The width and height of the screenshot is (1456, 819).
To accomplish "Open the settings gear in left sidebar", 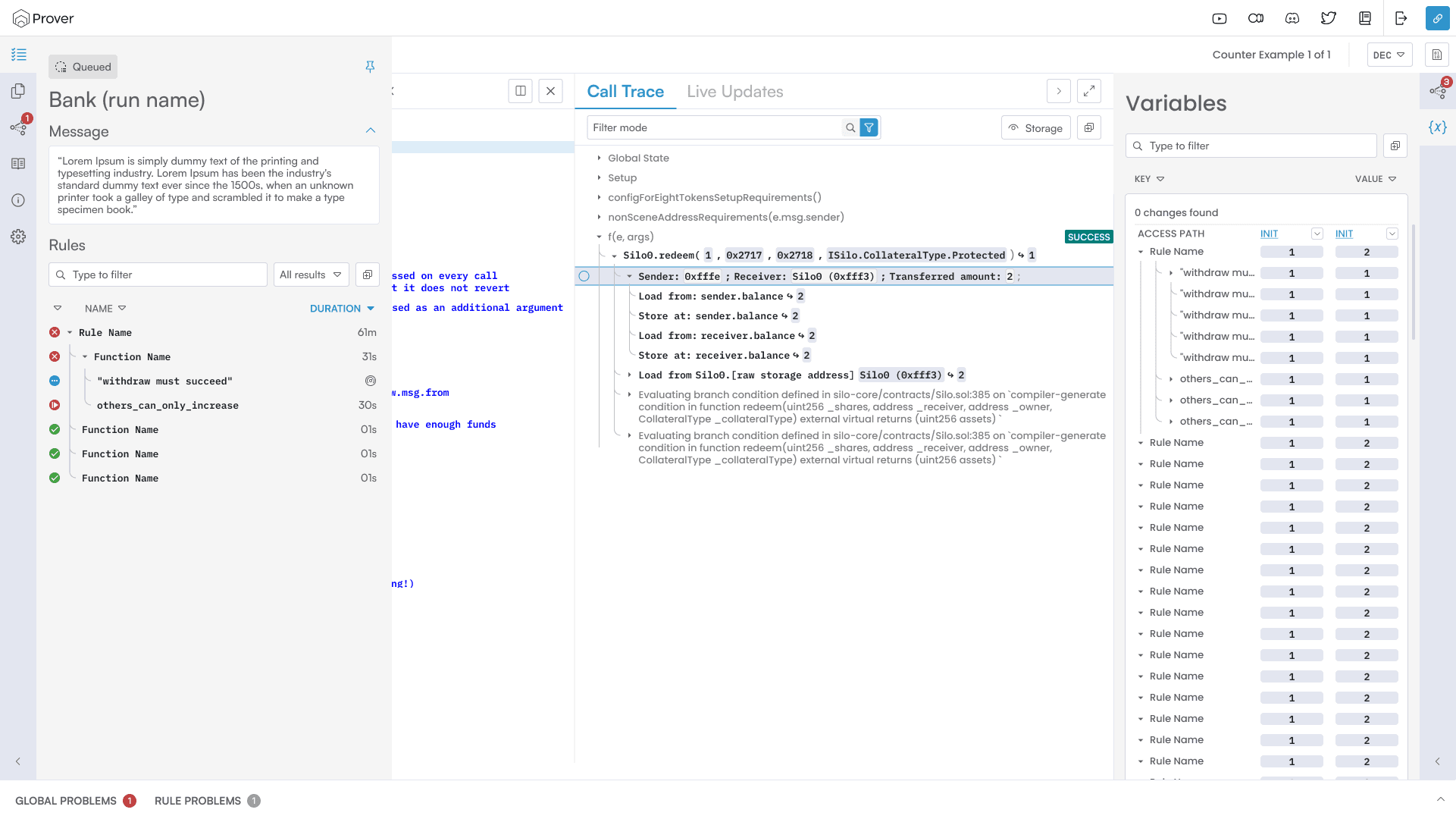I will (18, 237).
